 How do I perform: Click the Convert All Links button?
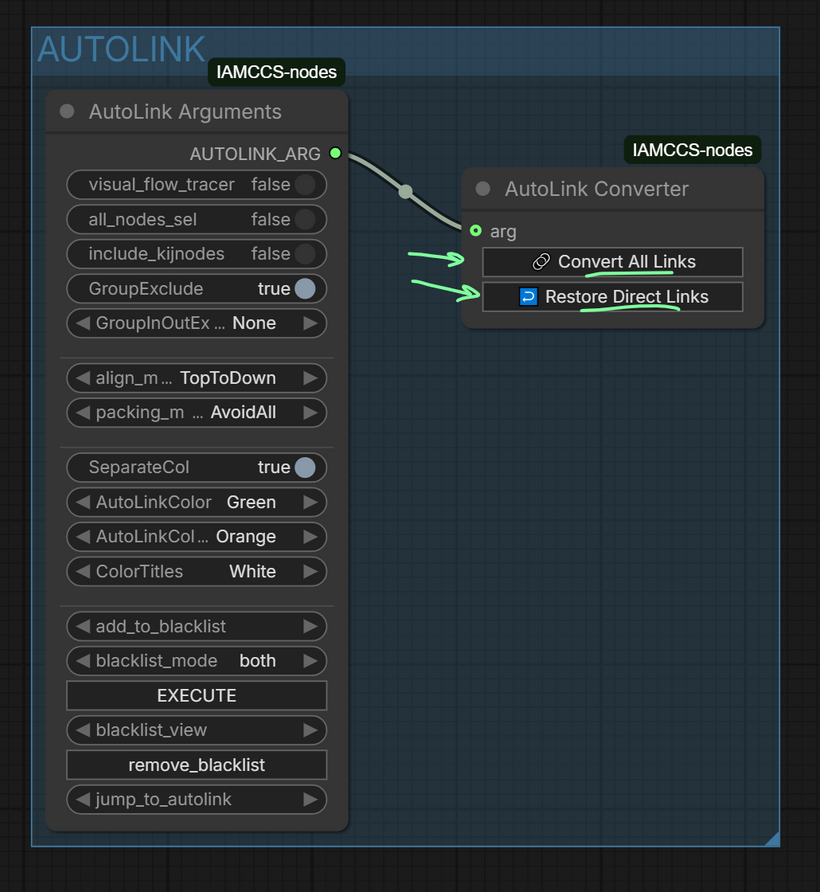[612, 262]
